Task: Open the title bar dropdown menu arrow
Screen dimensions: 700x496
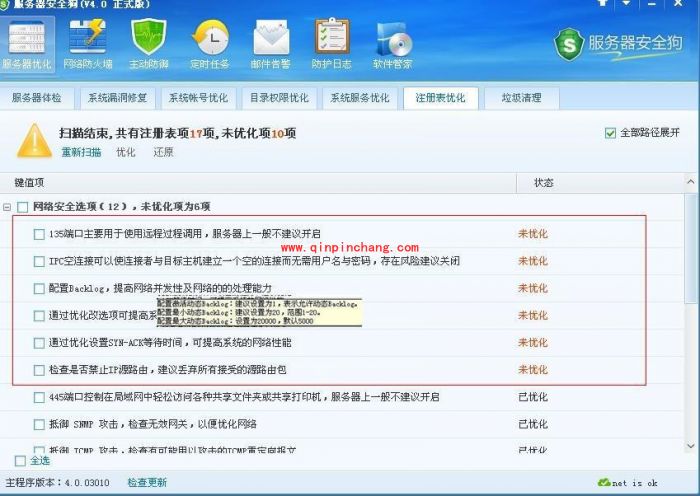Action: click(x=626, y=3)
